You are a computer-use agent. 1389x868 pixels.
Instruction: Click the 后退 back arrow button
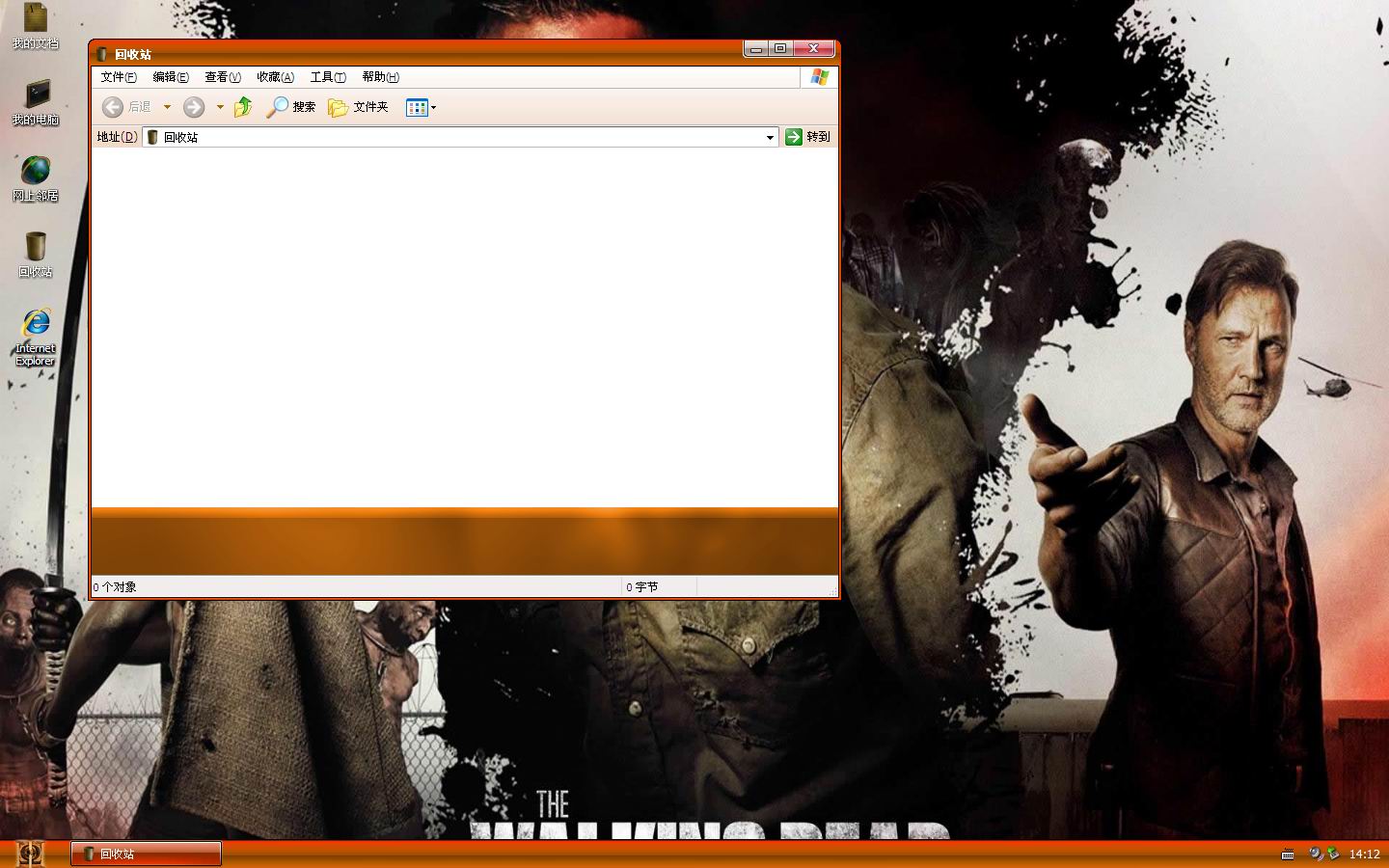click(x=127, y=107)
